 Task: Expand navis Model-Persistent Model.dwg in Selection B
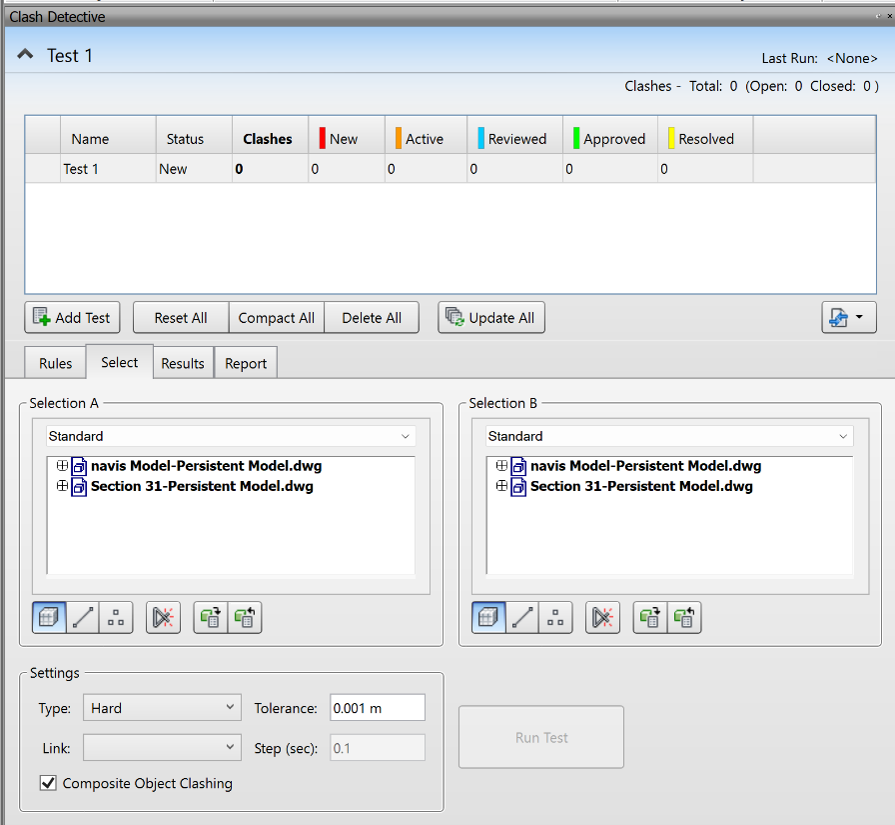[501, 465]
